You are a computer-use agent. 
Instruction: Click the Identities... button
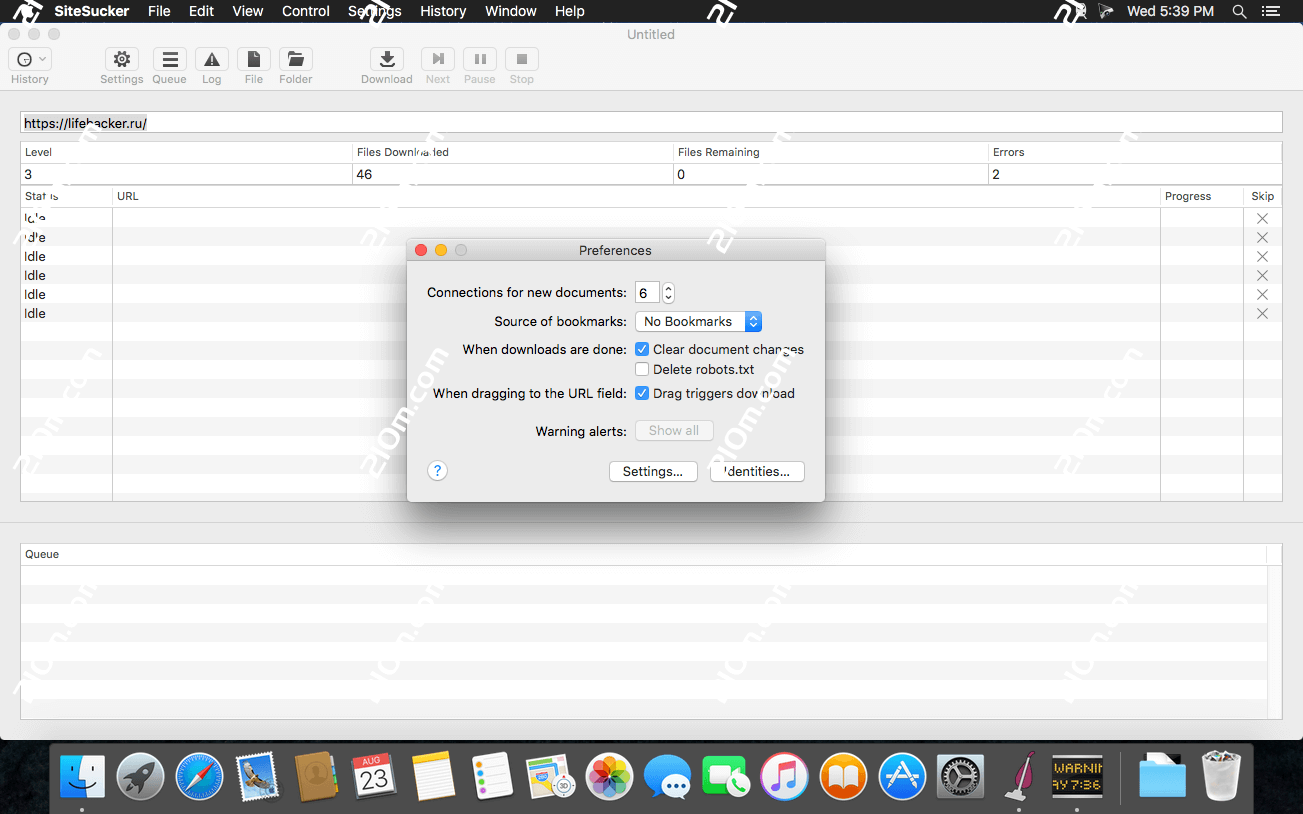point(757,471)
